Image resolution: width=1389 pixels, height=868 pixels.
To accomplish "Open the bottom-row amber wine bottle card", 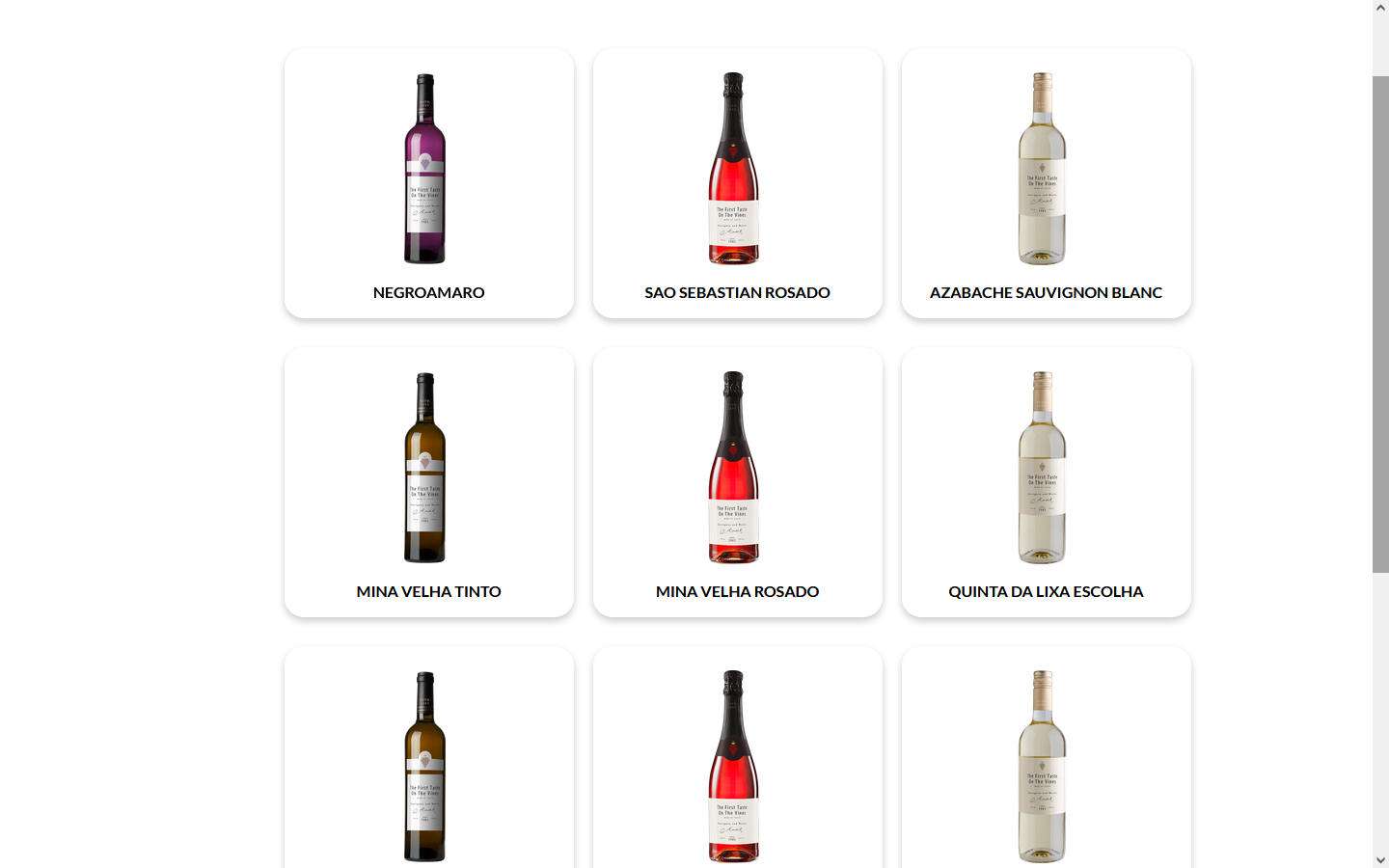I will point(429,757).
